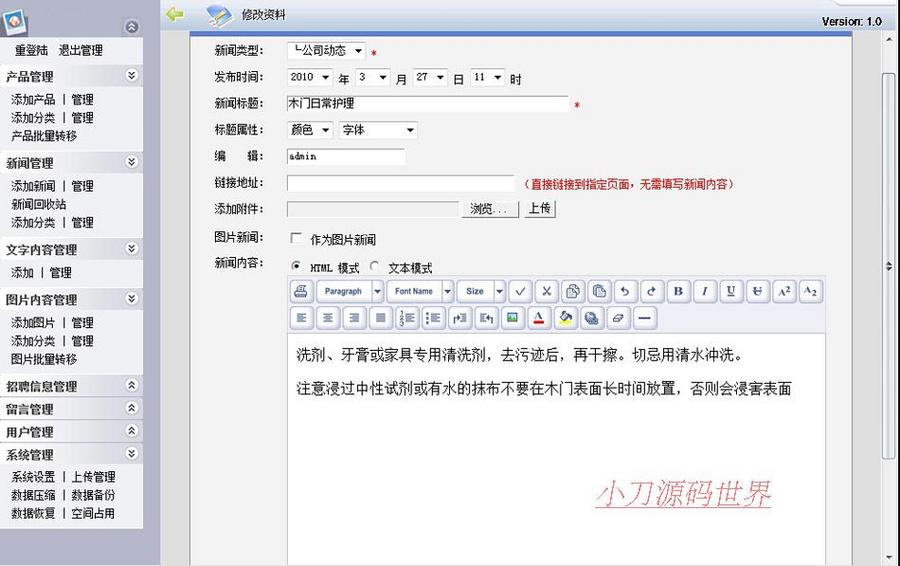This screenshot has width=900, height=566.
Task: Open the month dropdown showing 3
Action: 373,77
